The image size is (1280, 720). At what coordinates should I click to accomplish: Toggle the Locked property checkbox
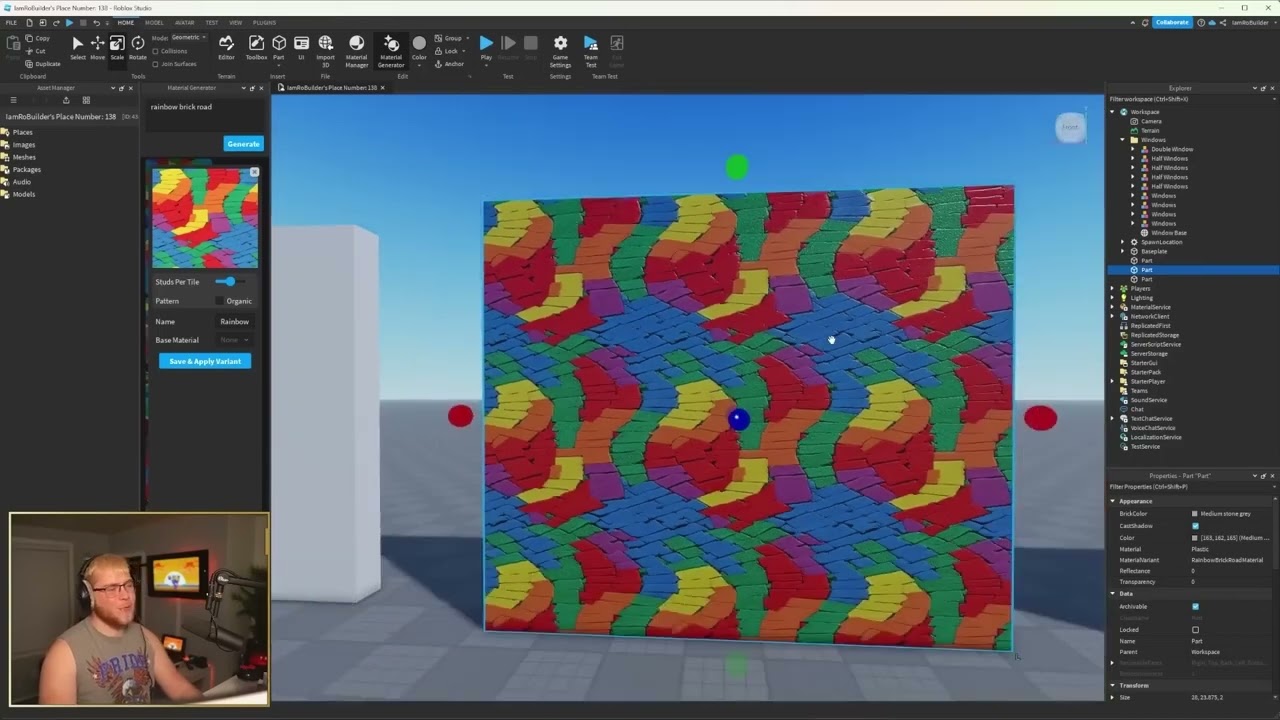(1195, 629)
